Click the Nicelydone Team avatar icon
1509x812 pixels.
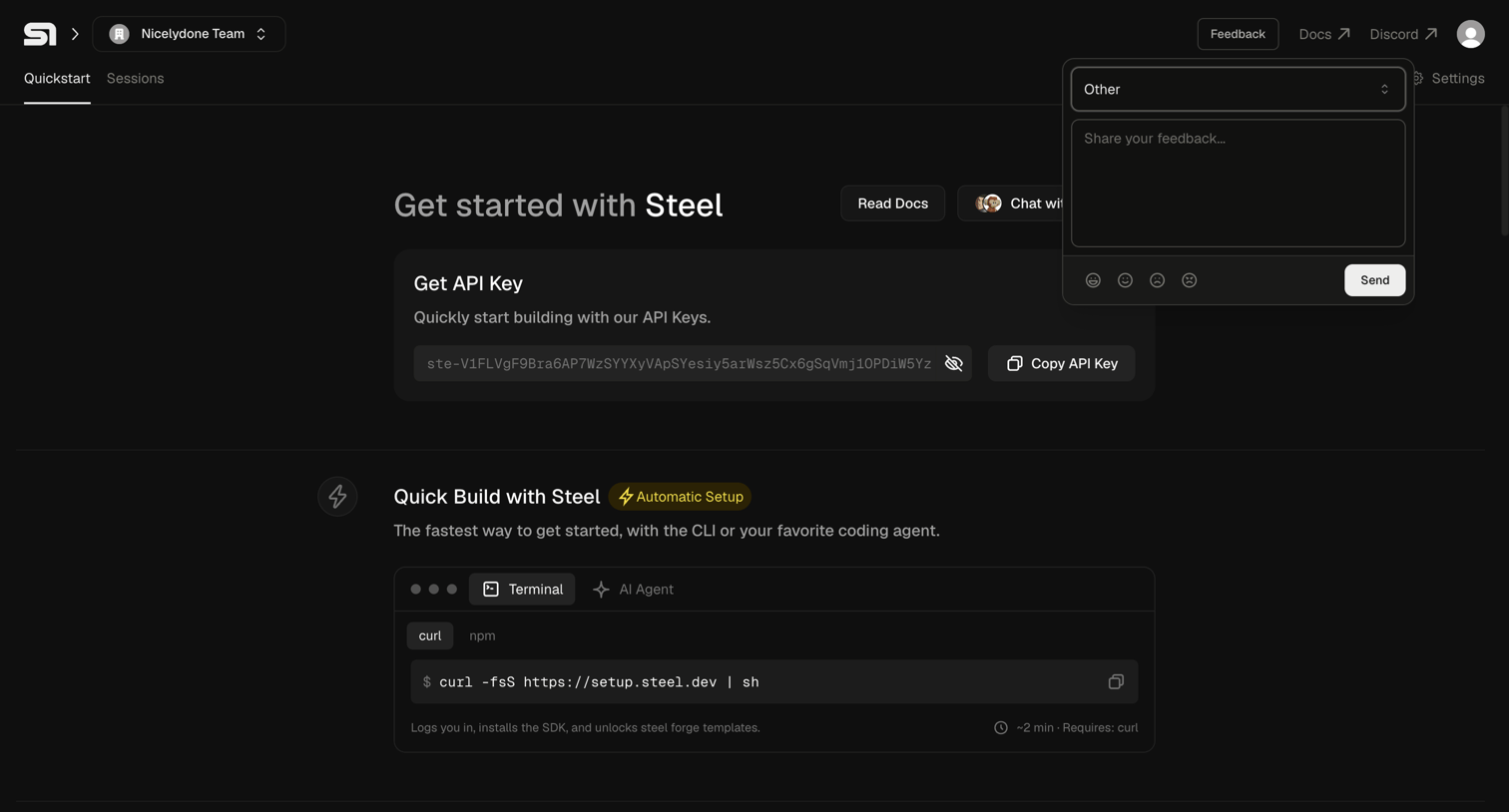119,34
